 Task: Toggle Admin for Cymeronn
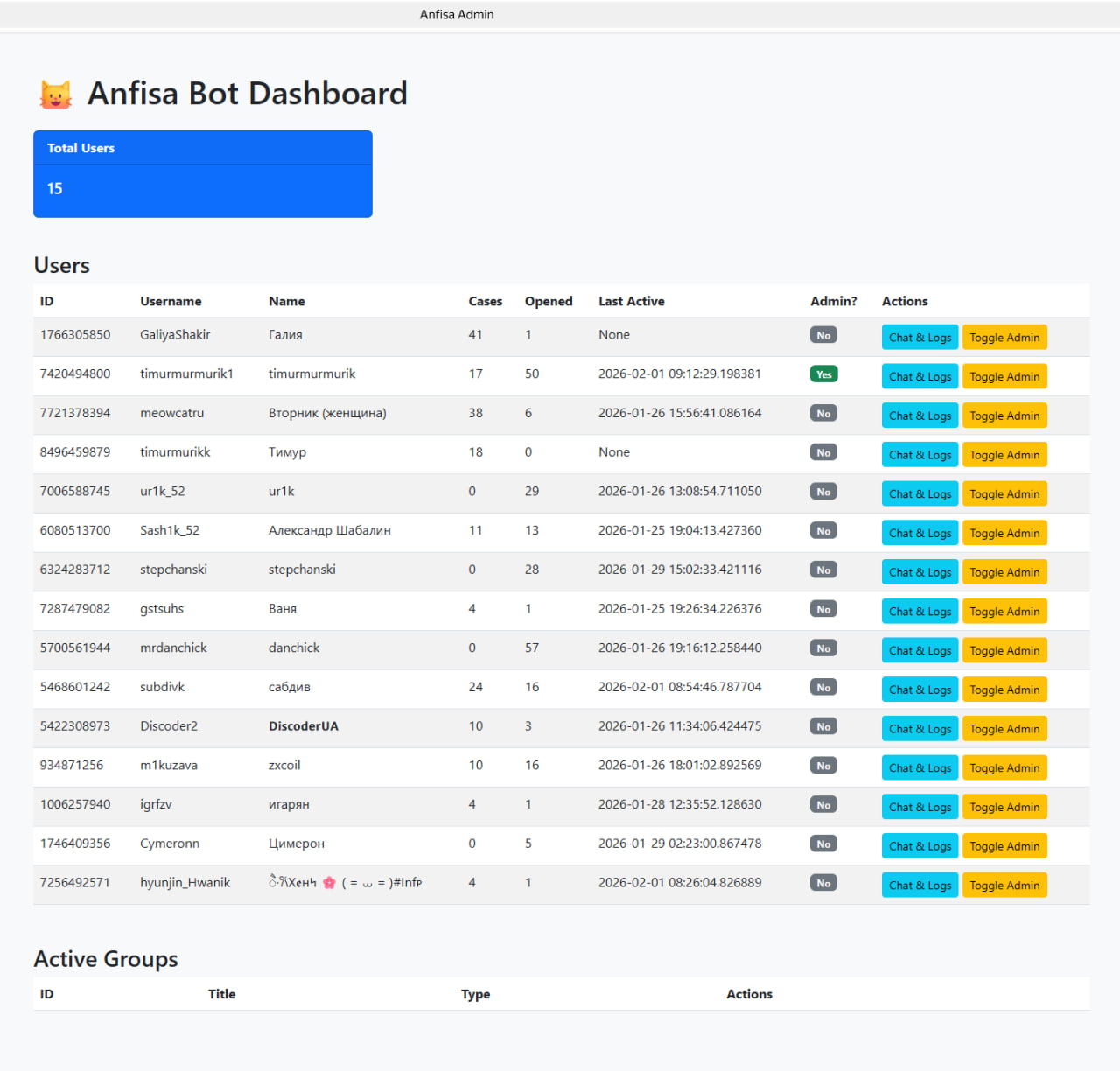(x=1004, y=846)
